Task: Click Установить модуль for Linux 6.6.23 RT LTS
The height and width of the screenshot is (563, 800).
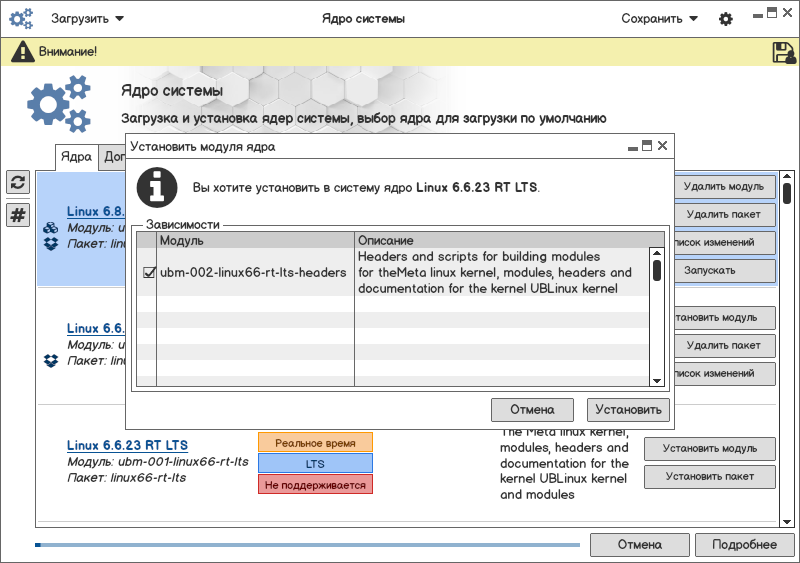Action: pyautogui.click(x=710, y=449)
